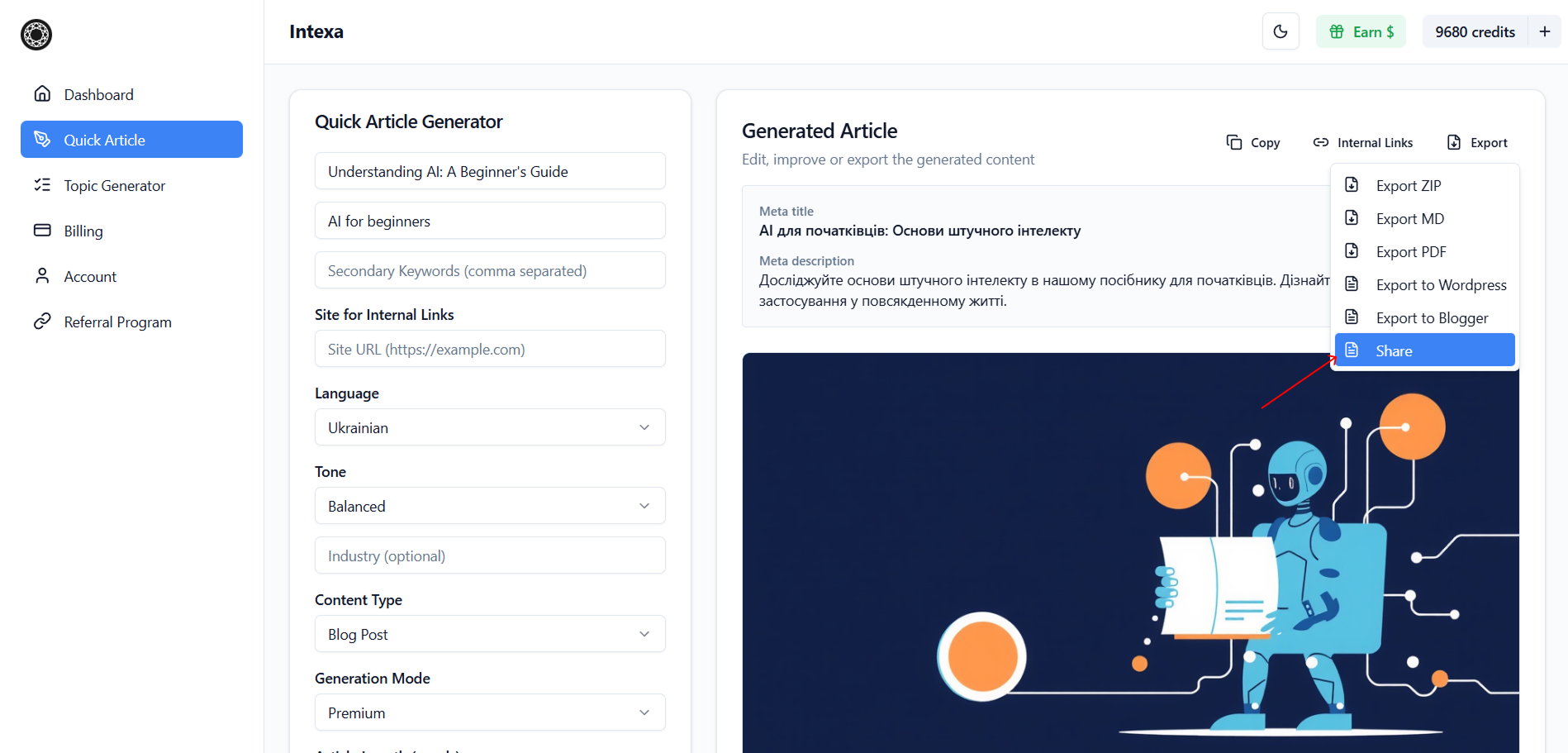Click the Internal Links button

tap(1363, 142)
